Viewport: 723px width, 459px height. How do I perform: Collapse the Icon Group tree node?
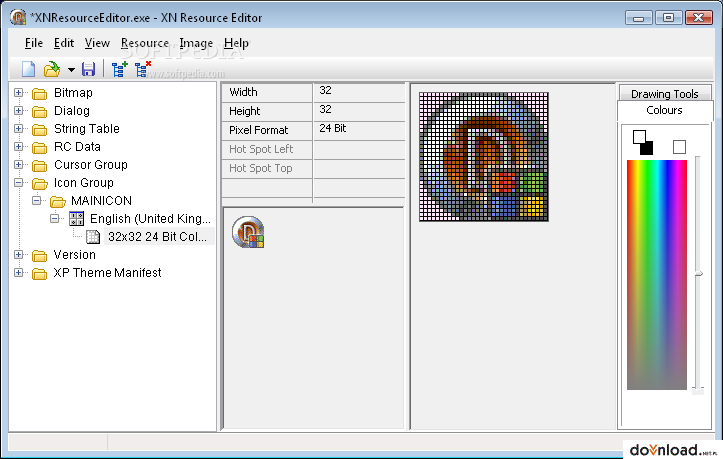pos(18,183)
